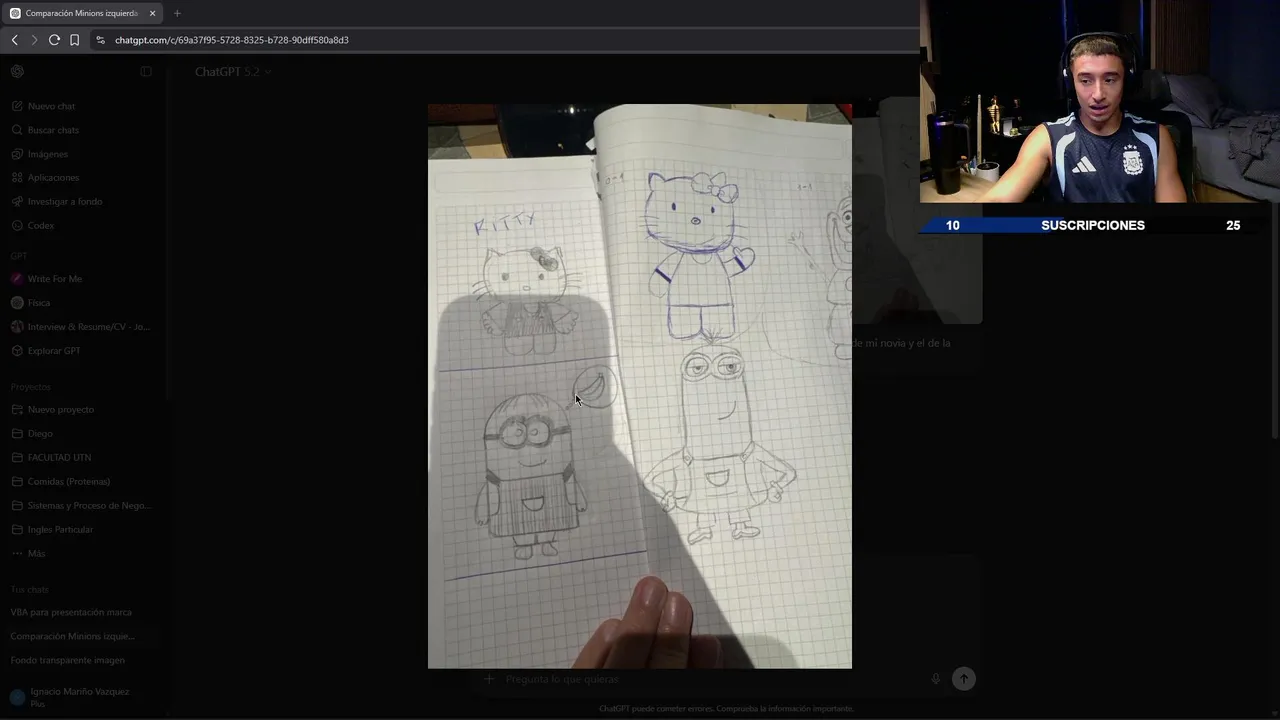Open the Comidas (Proteínas) project

point(68,482)
